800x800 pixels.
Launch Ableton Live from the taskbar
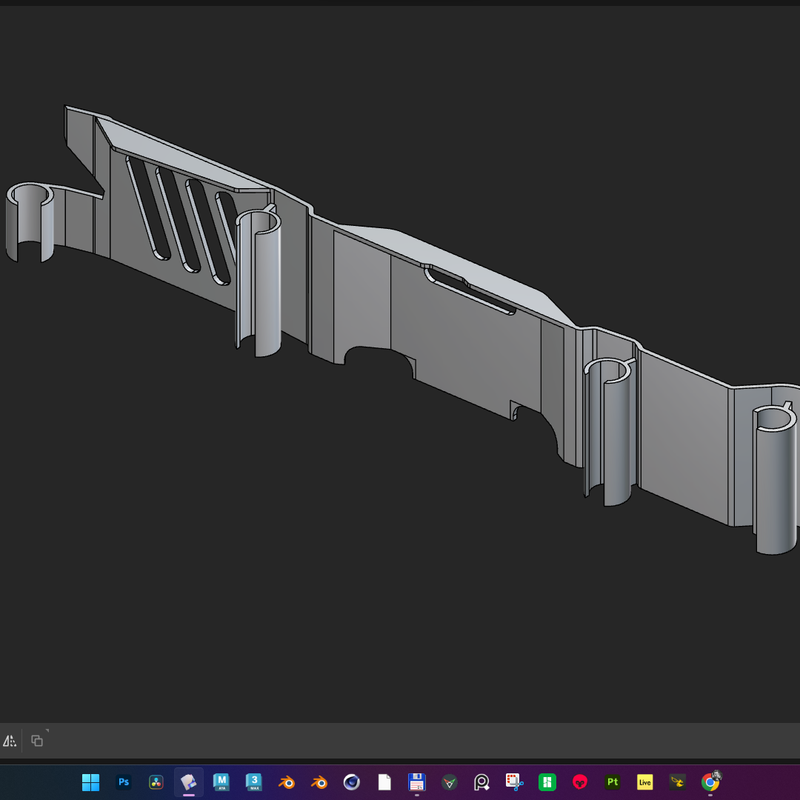645,782
